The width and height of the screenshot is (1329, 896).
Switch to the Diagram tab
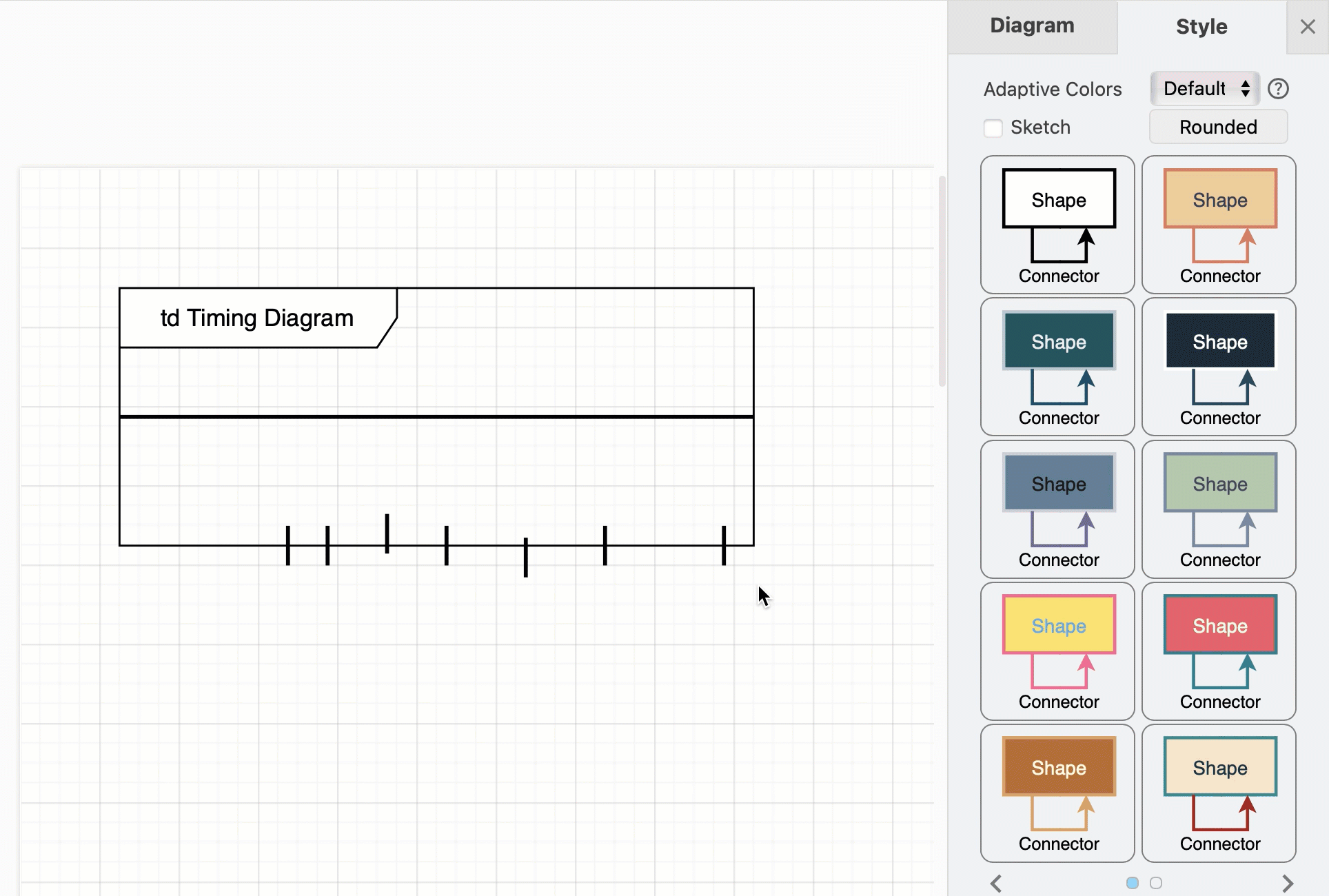click(1032, 26)
